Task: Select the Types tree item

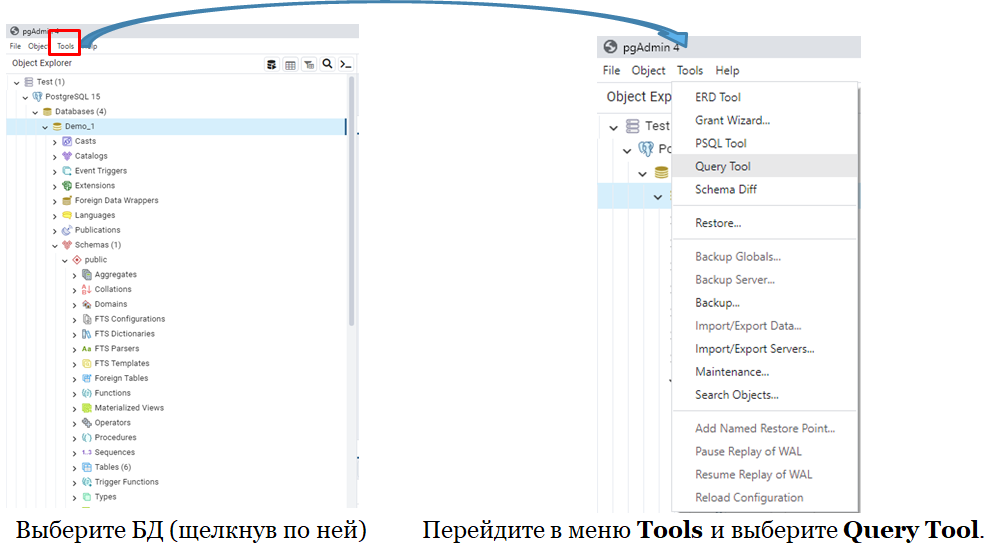Action: [x=105, y=497]
